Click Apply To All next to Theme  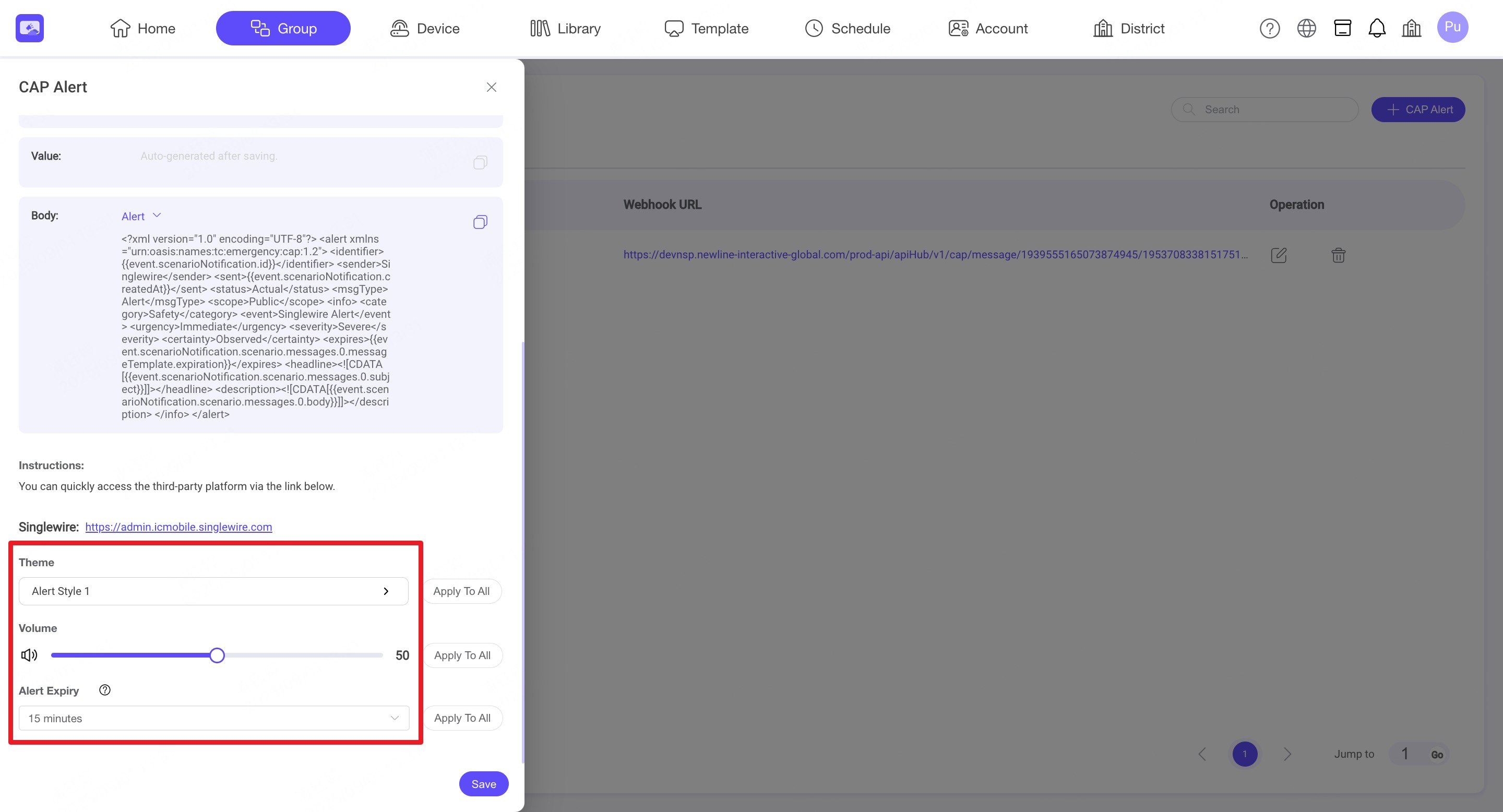(x=461, y=591)
